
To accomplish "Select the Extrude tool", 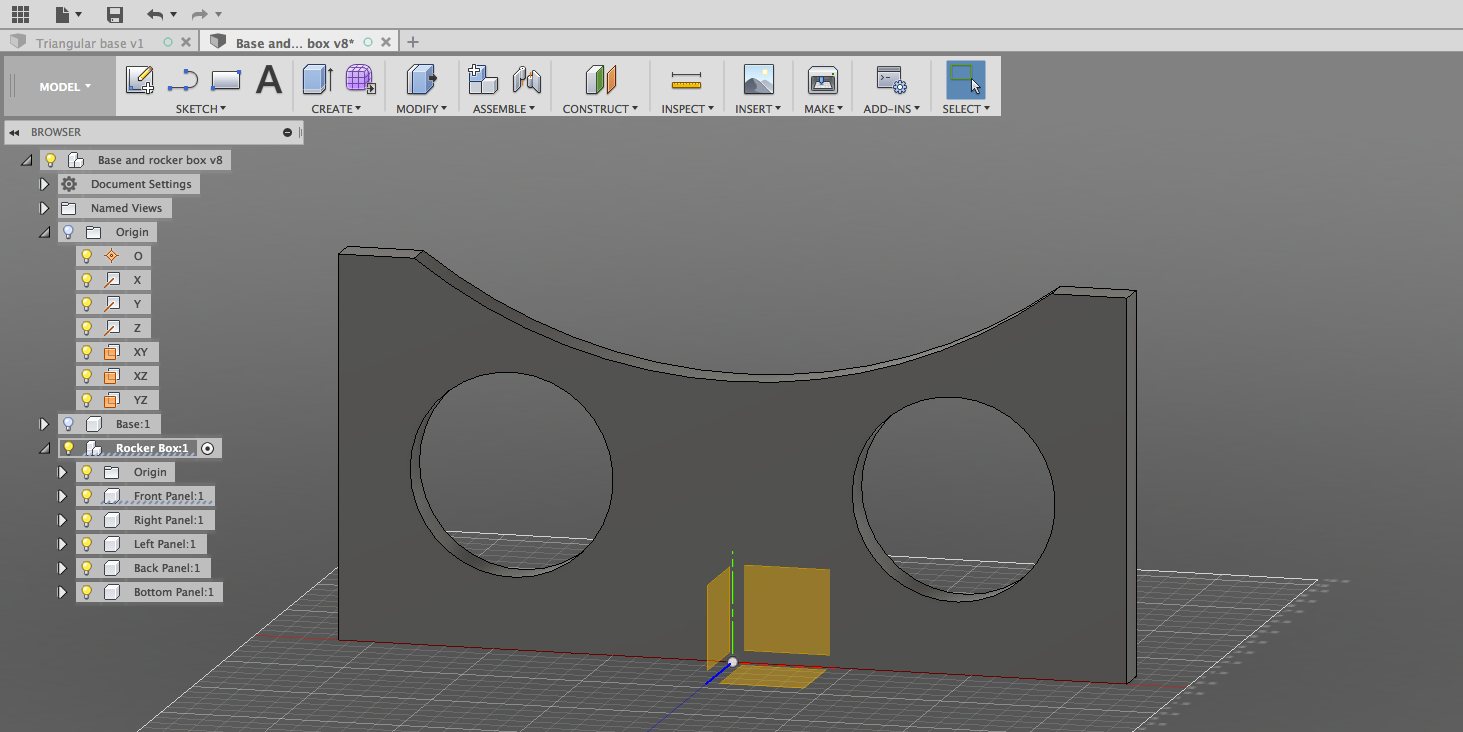I will 318,80.
